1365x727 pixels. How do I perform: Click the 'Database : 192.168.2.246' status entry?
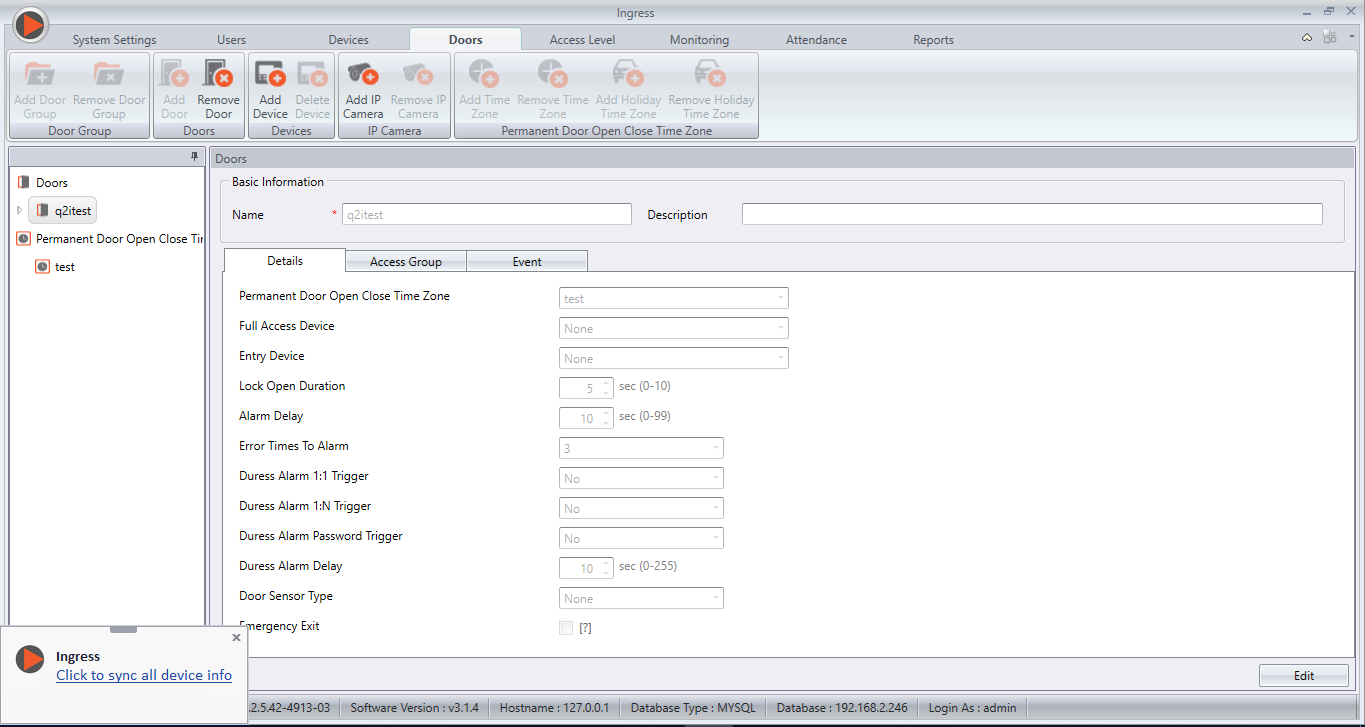pos(842,708)
